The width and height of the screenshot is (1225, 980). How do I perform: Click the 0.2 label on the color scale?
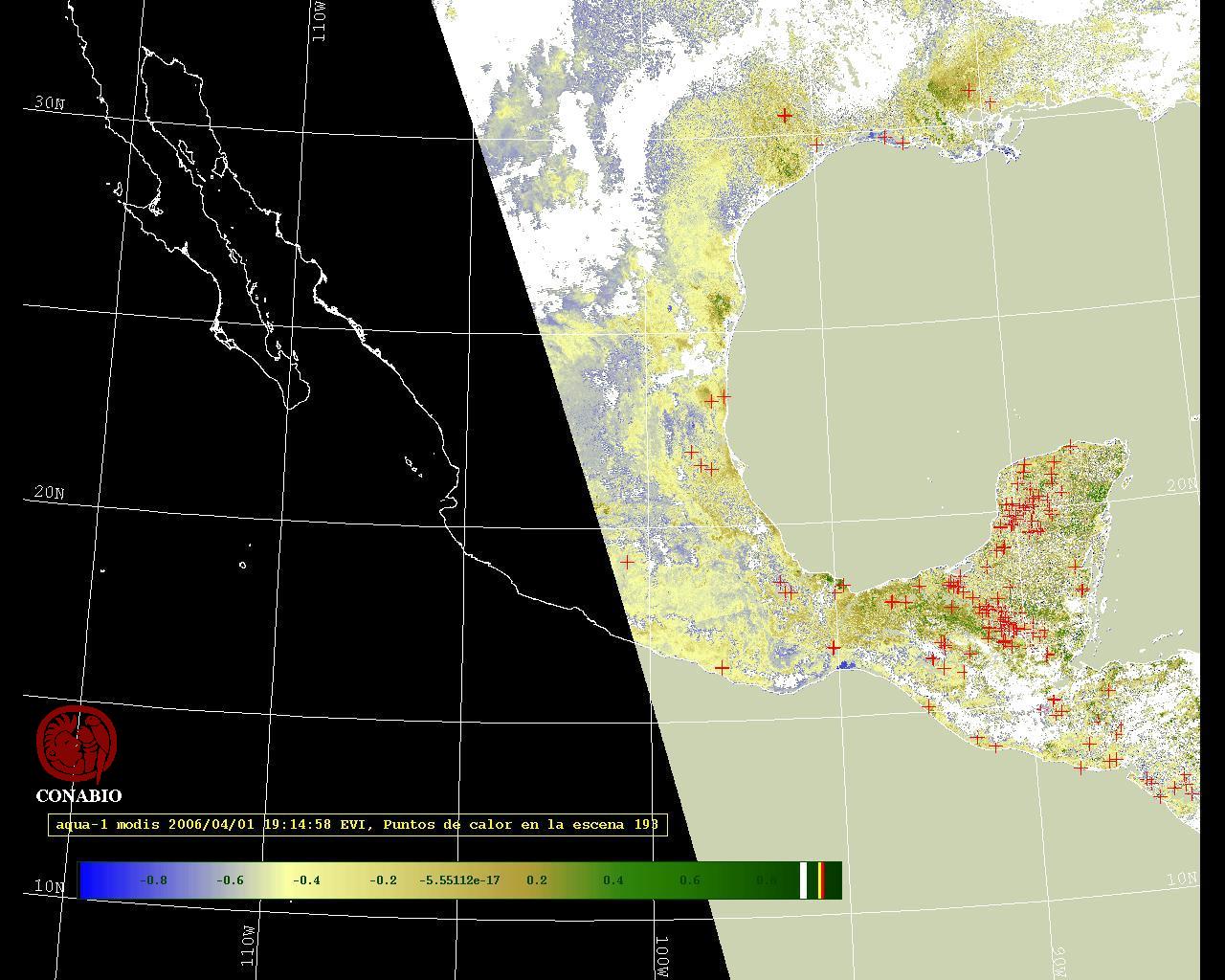pyautogui.click(x=537, y=880)
